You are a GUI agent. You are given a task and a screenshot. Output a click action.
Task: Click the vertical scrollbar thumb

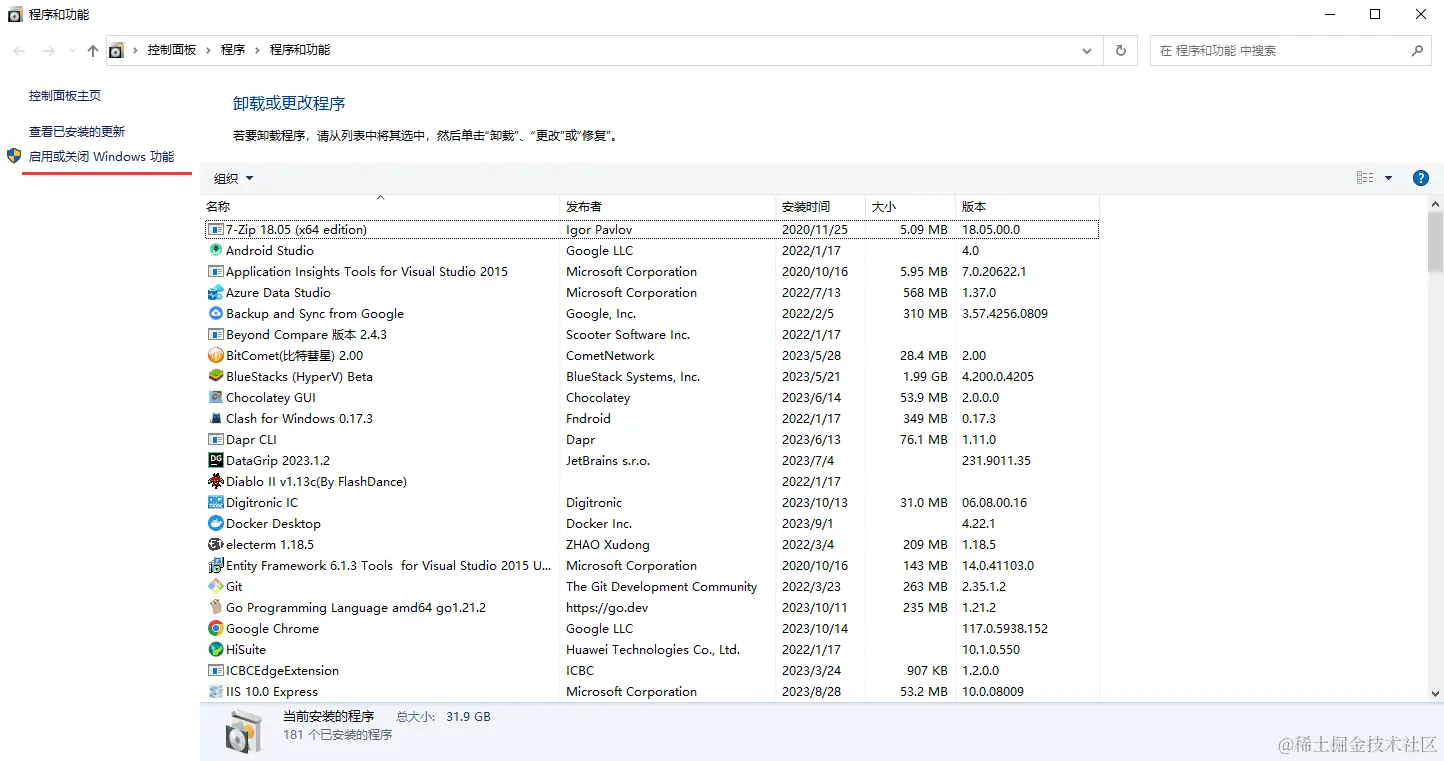point(1435,241)
